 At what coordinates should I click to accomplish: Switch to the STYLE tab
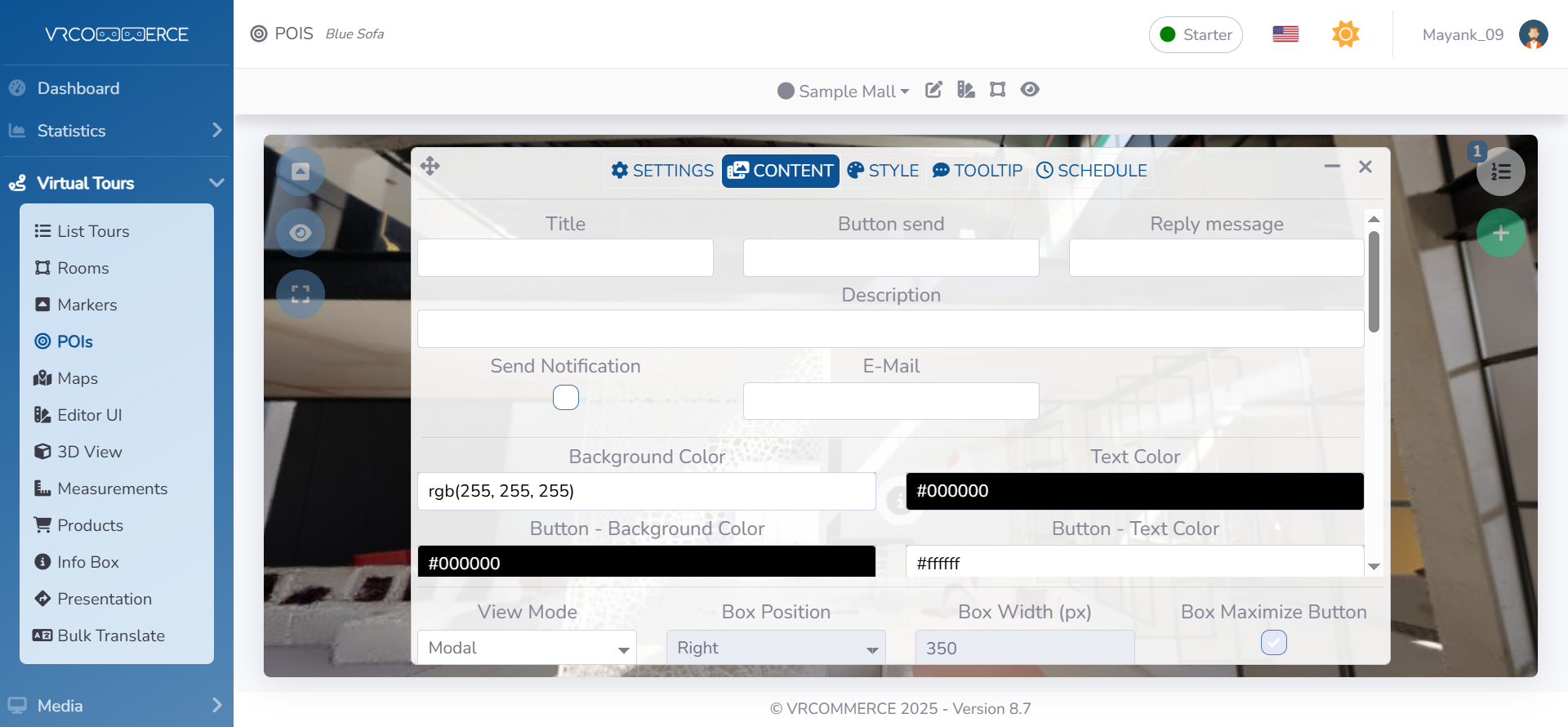(x=883, y=171)
